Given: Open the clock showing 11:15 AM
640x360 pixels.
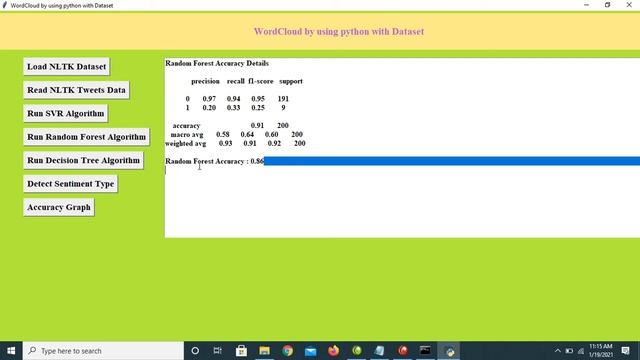Looking at the screenshot, I should (x=601, y=351).
